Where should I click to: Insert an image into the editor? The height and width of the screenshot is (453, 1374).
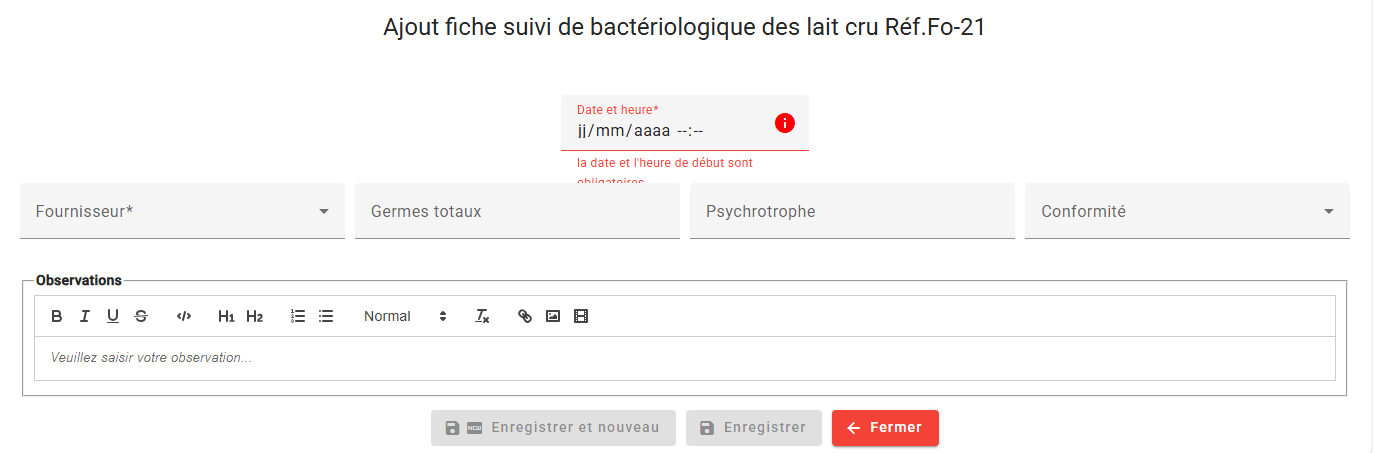pos(553,316)
